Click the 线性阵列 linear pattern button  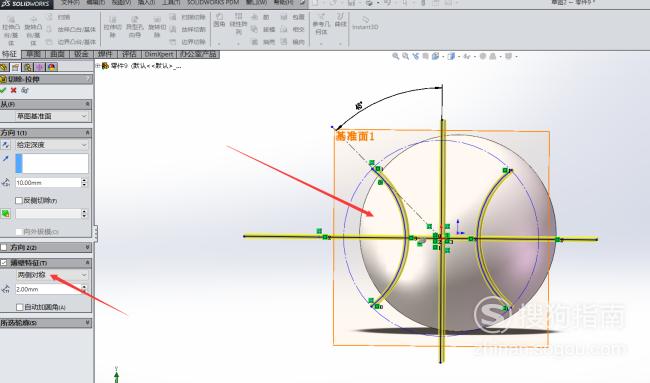[238, 24]
